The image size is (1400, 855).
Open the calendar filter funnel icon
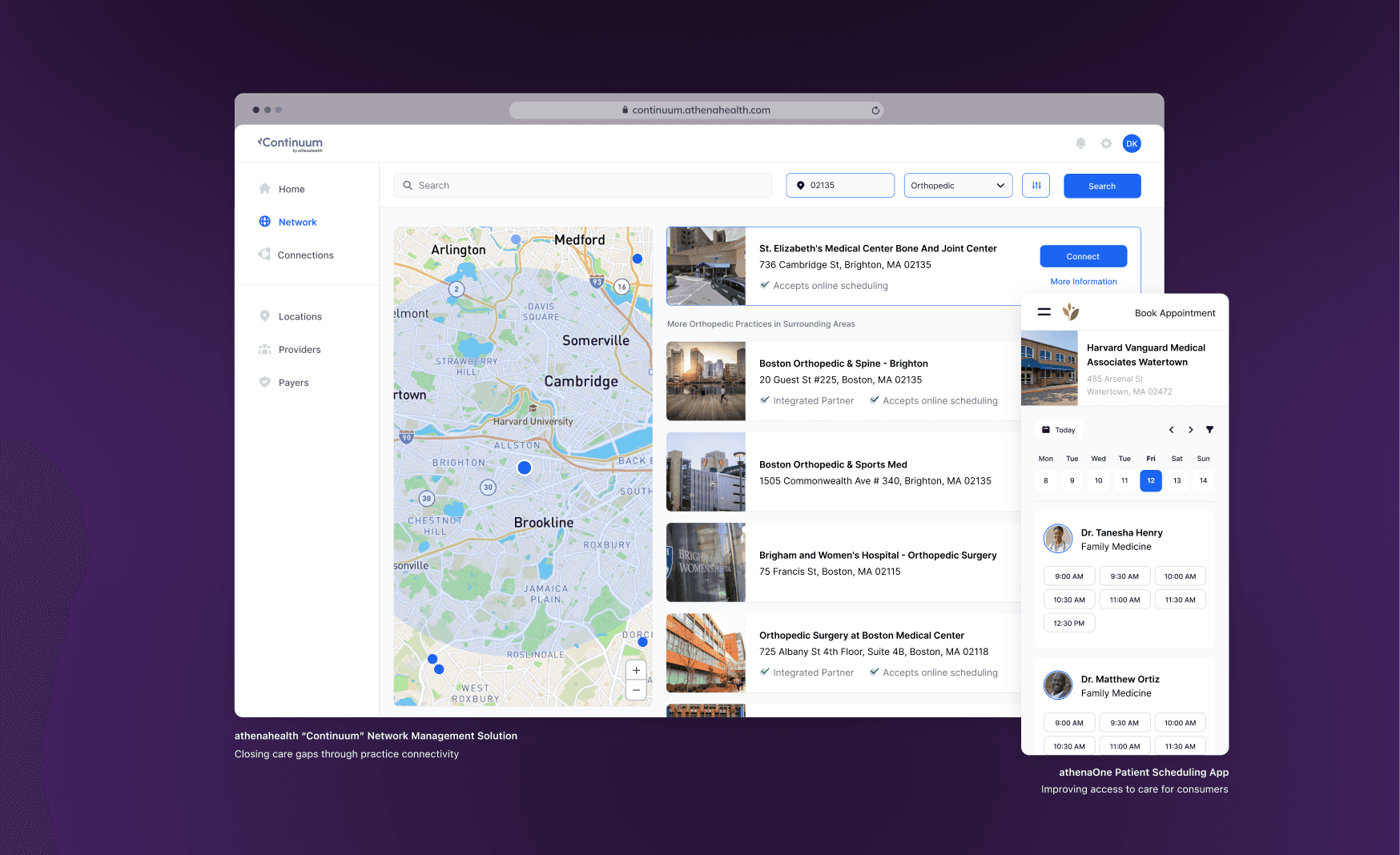[x=1210, y=430]
